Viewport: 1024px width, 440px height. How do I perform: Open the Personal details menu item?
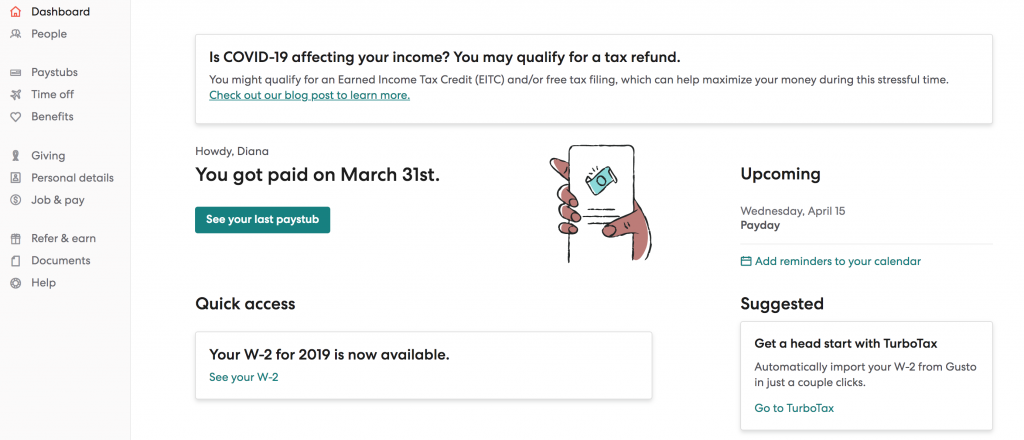[x=72, y=178]
